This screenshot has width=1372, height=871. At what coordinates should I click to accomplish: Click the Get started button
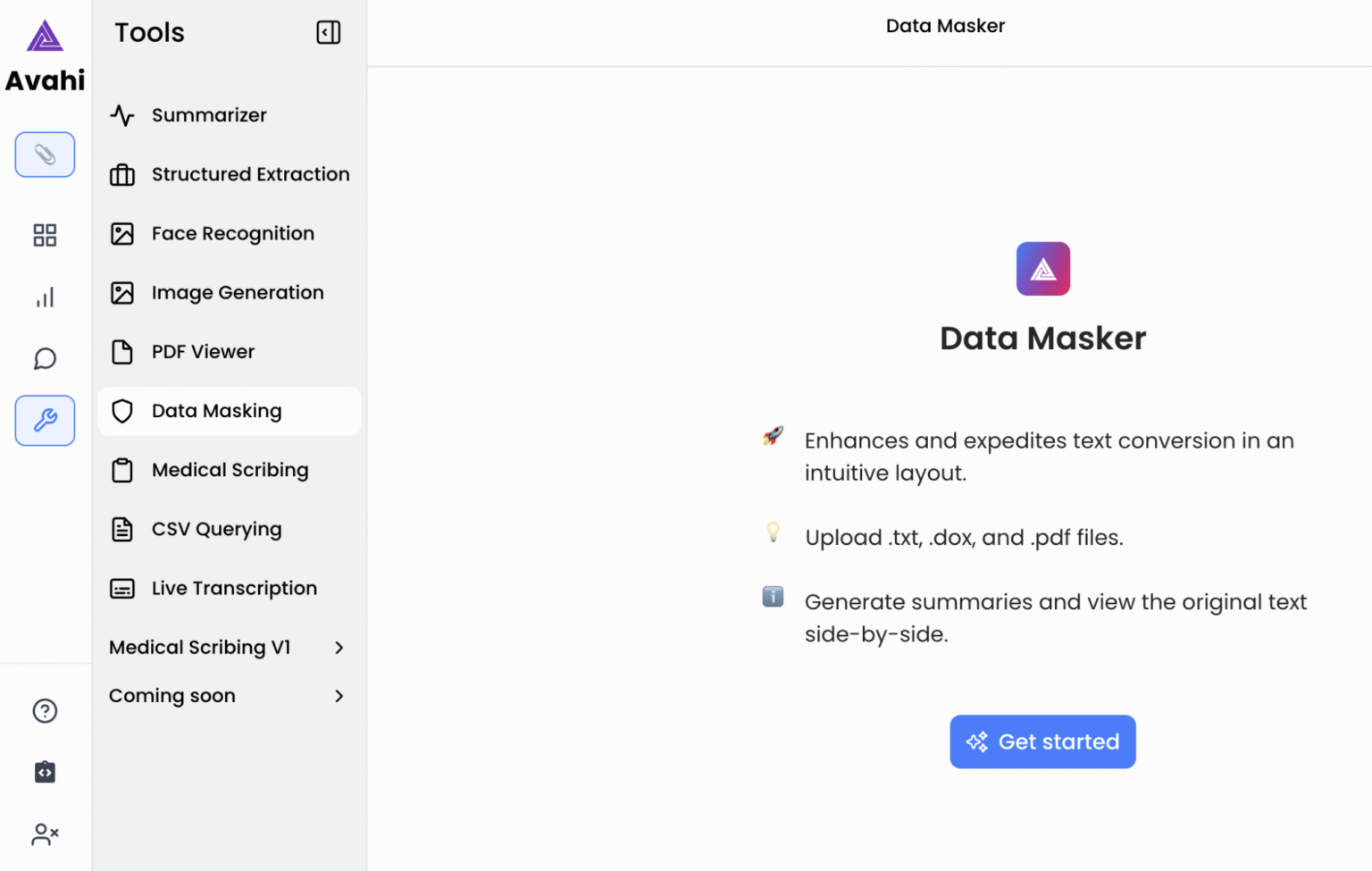(1042, 741)
